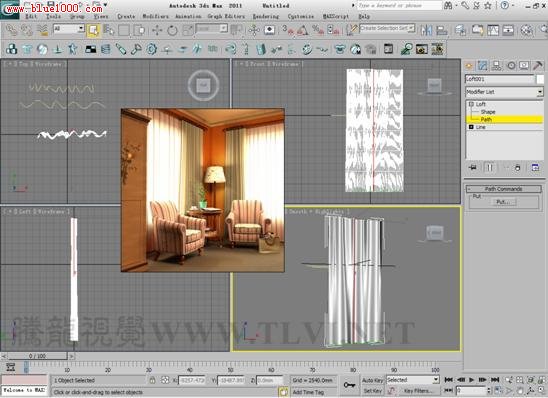Switch to the Hierarchy command panel
Image resolution: width=548 pixels, height=398 pixels.
496,65
